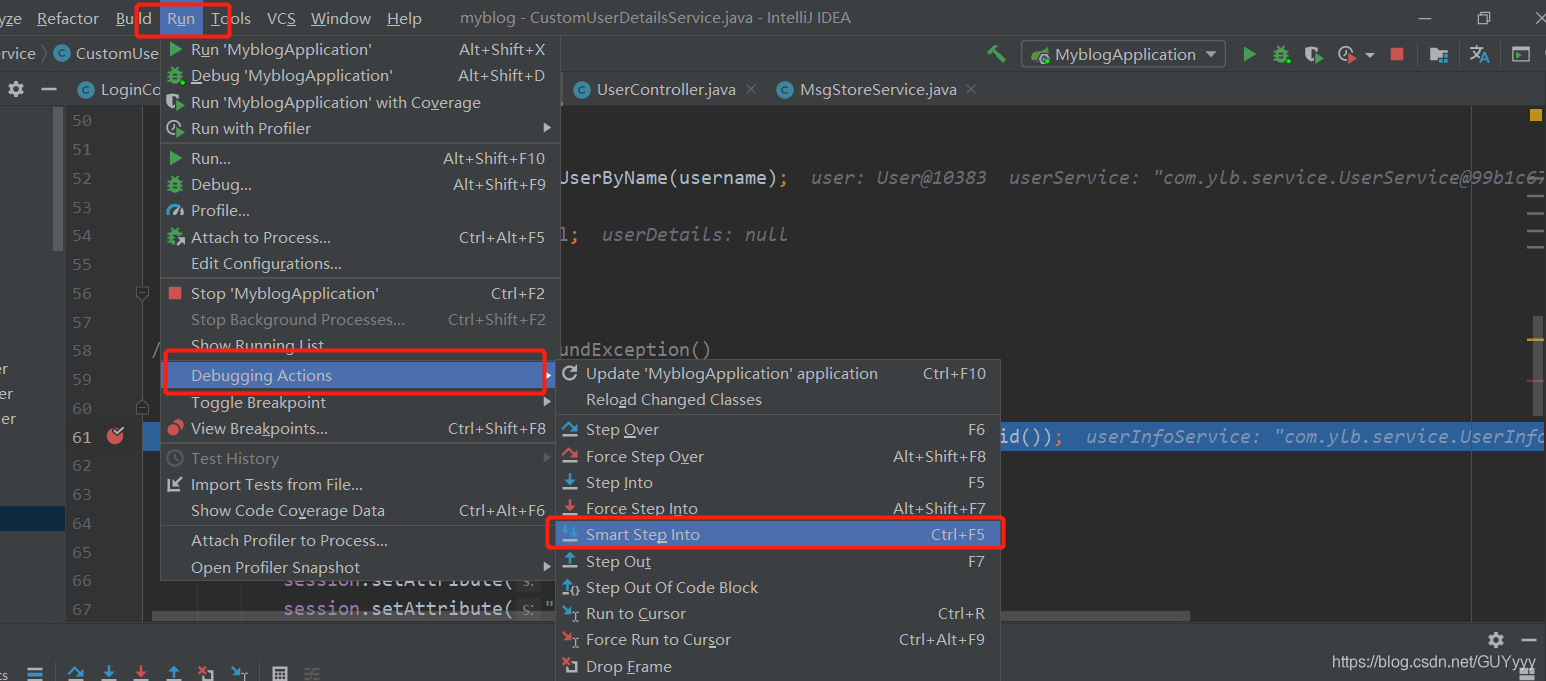Viewport: 1546px width, 681px height.
Task: Click the editor vertical scrollbar thumb
Action: [x=1538, y=366]
